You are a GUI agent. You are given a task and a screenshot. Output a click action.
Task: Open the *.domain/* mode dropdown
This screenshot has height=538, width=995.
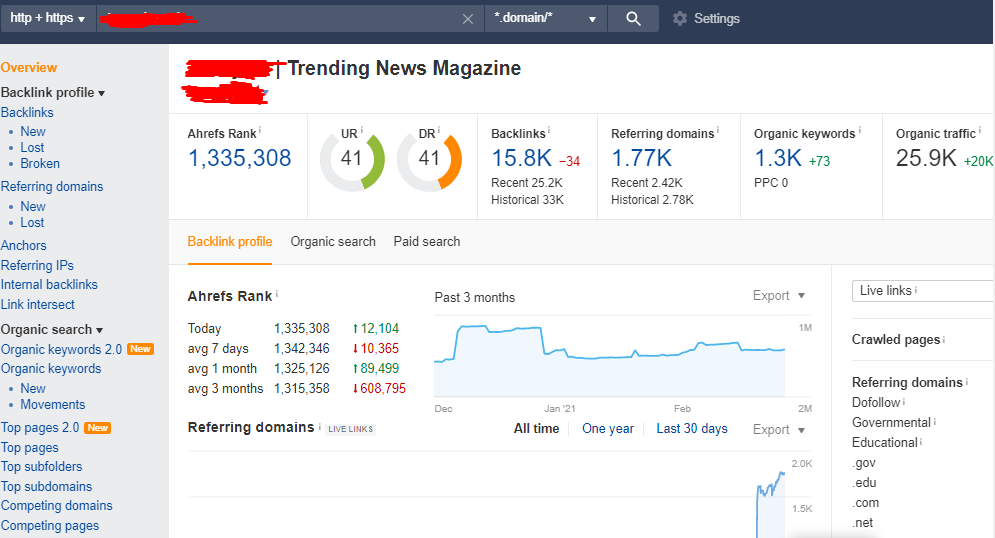click(x=546, y=19)
